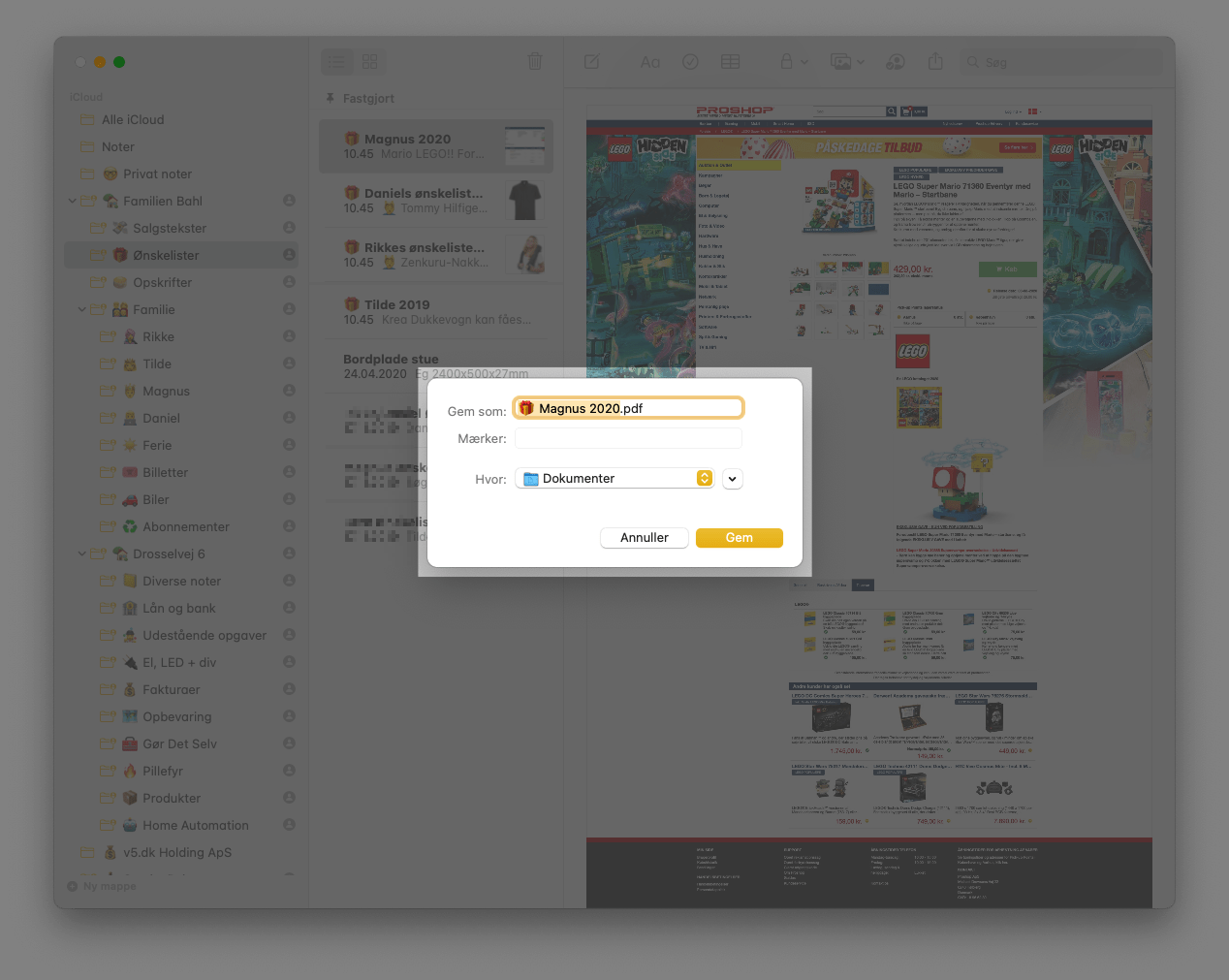Image resolution: width=1229 pixels, height=980 pixels.
Task: Click shared-person icon on Pillefyr row
Action: point(289,771)
